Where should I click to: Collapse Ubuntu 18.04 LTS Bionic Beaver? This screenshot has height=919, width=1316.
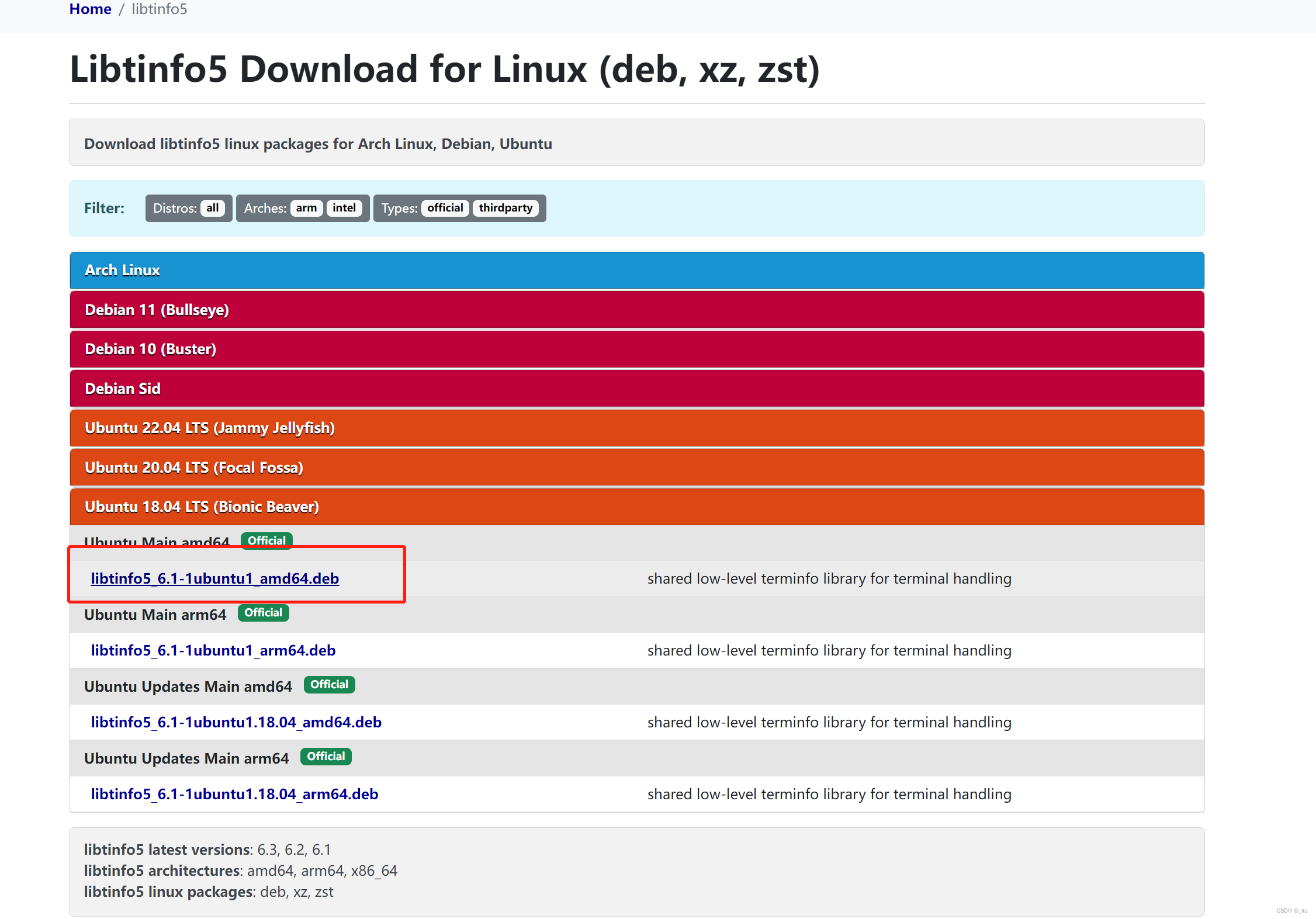(202, 507)
